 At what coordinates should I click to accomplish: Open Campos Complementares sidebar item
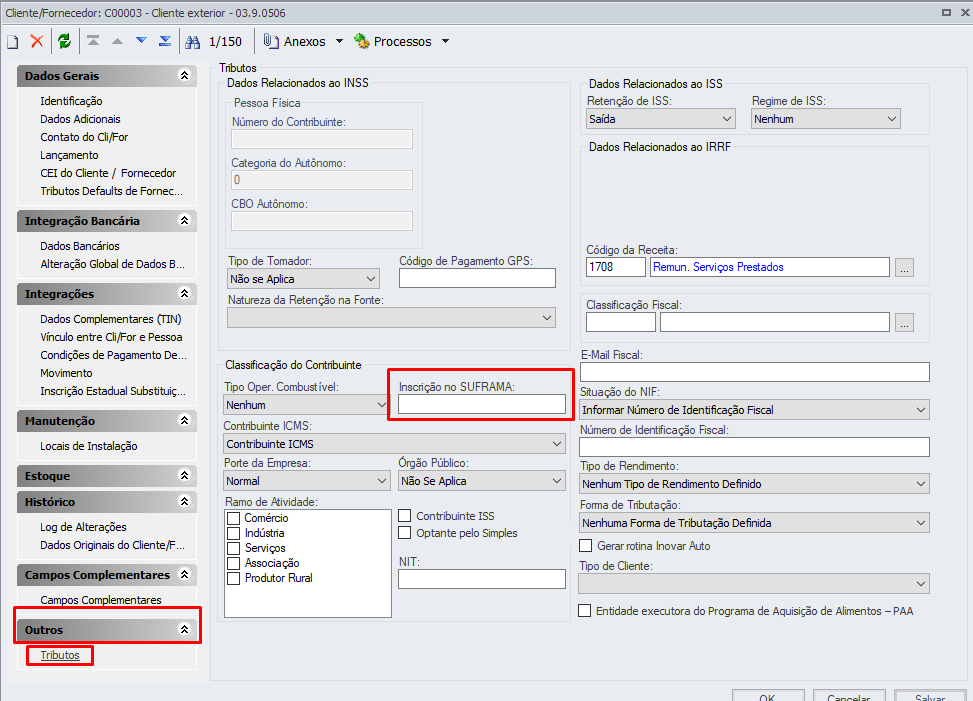coord(101,600)
